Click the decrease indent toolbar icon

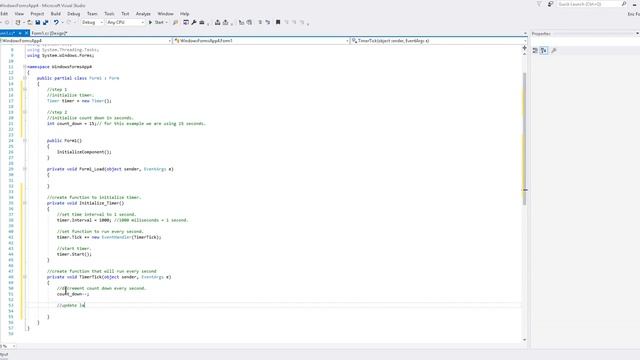coord(241,22)
